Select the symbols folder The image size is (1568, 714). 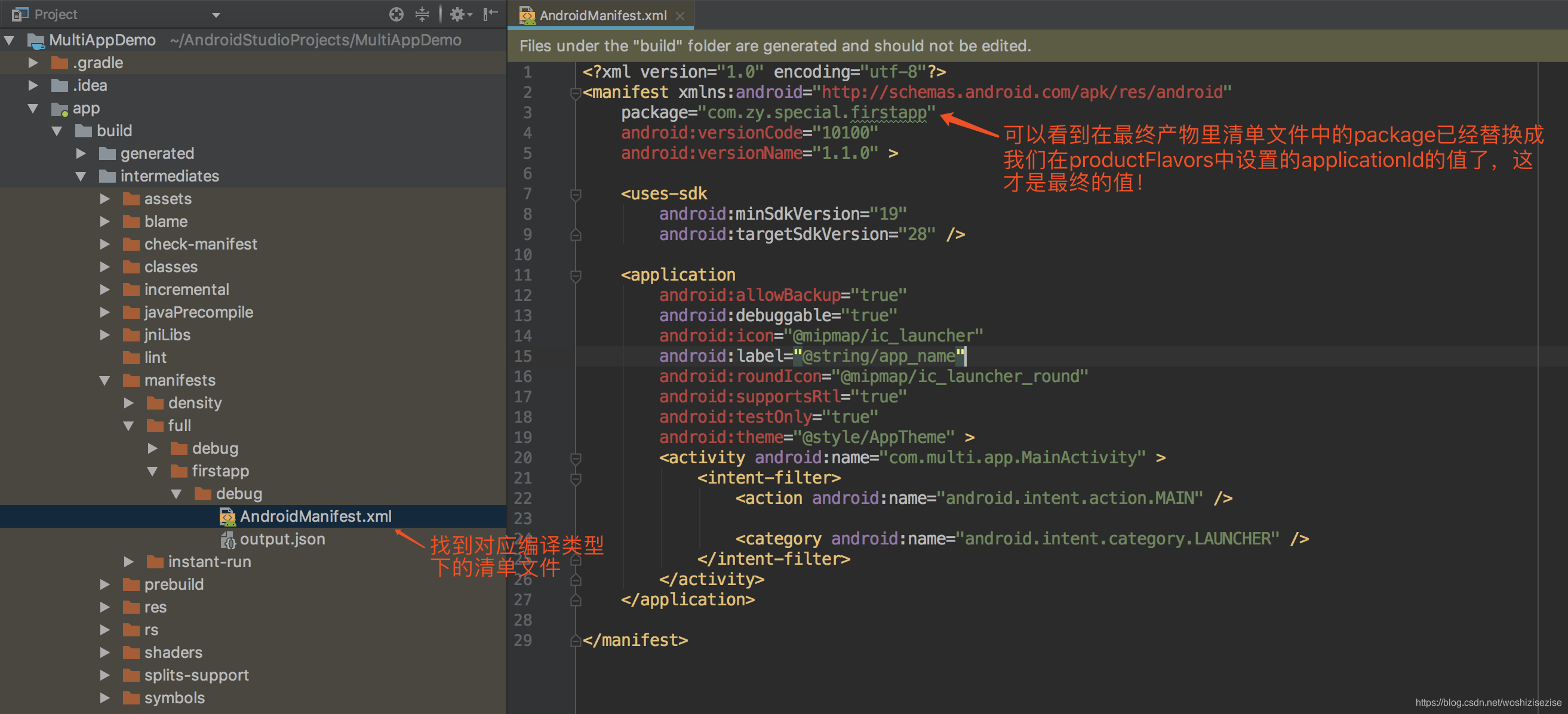coord(175,698)
